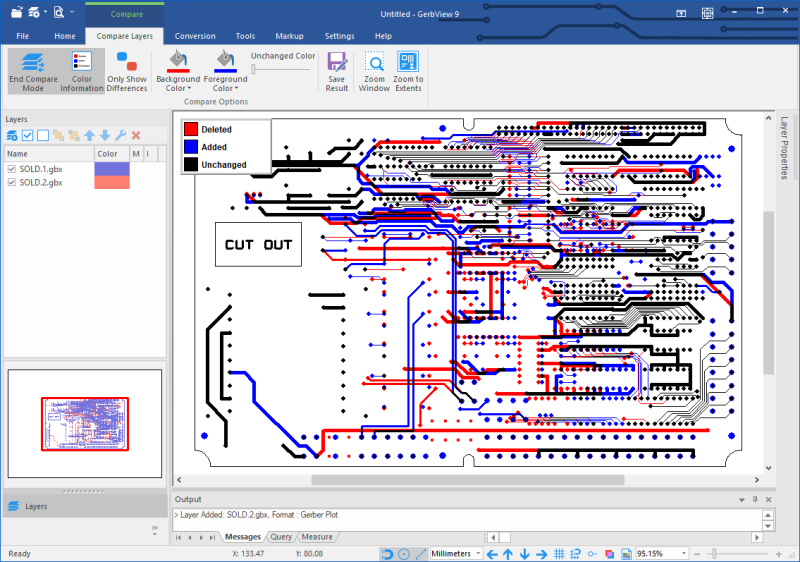Open the Help tab
The image size is (800, 562).
click(x=383, y=36)
